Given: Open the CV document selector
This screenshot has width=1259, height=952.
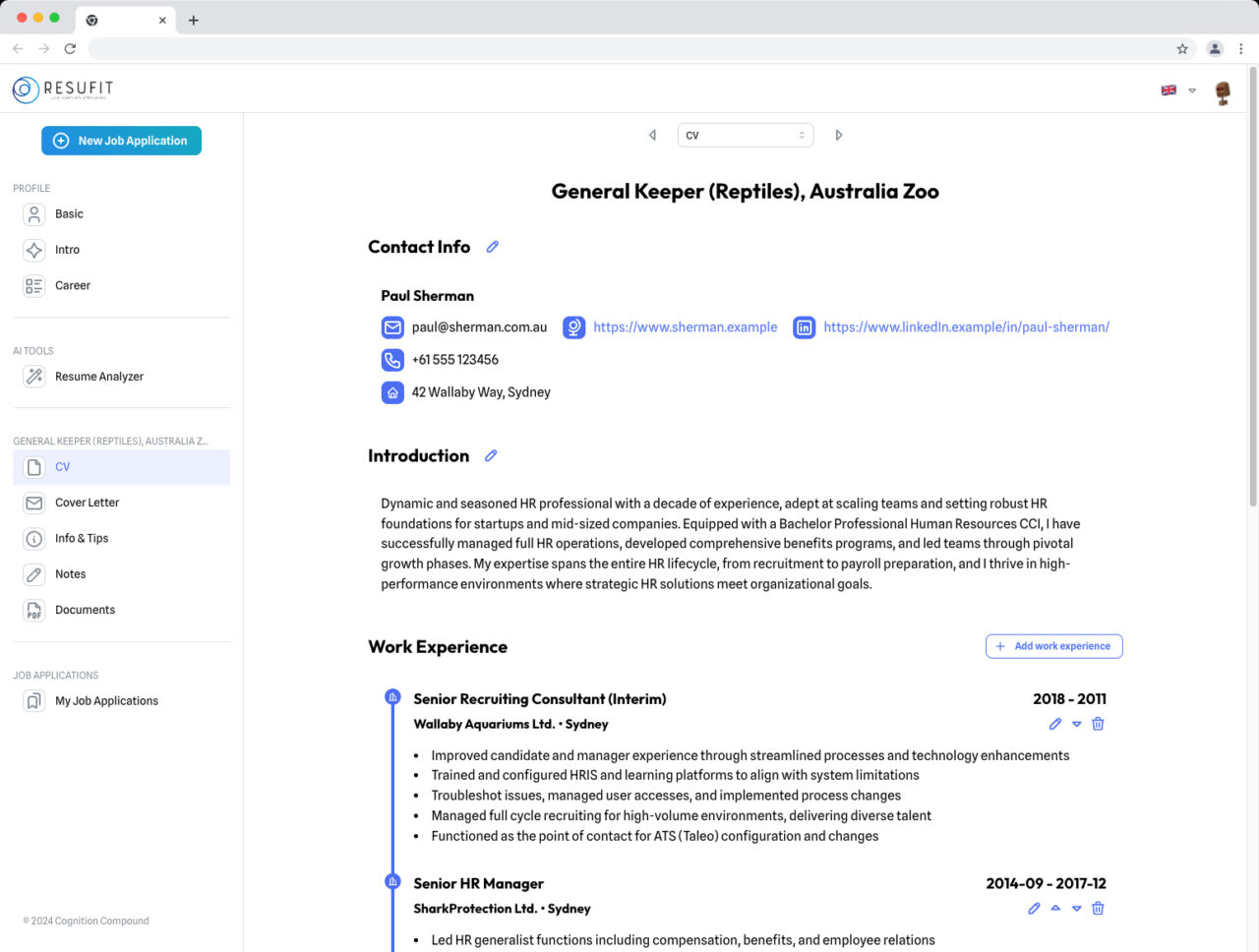Looking at the screenshot, I should click(x=745, y=135).
